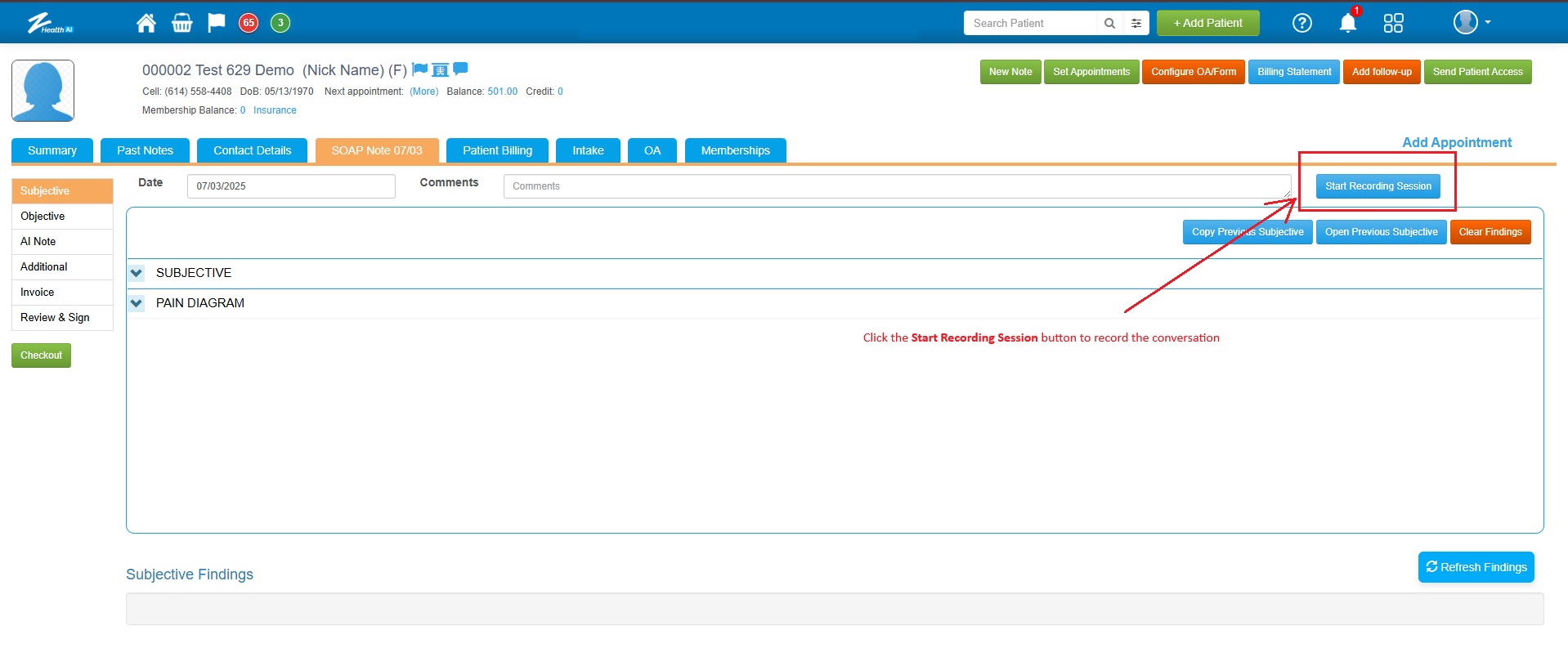Open the shopping basket icon

181,23
